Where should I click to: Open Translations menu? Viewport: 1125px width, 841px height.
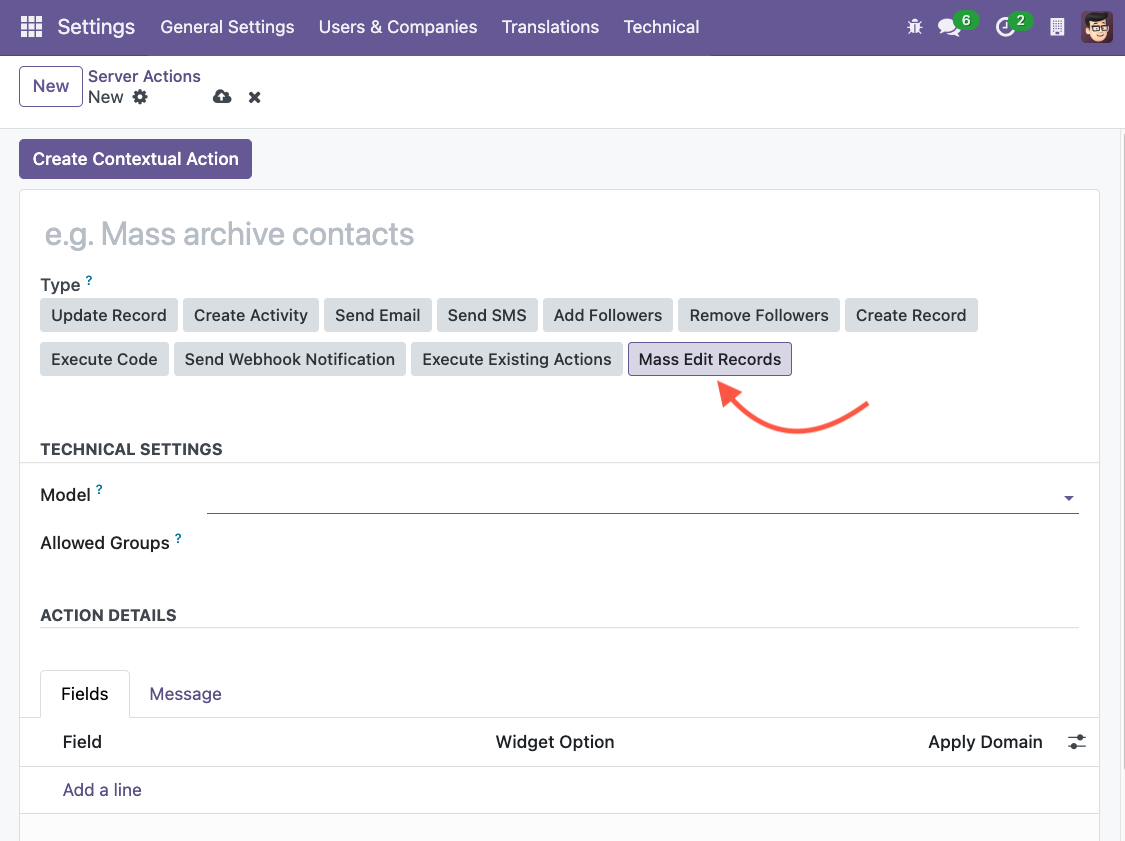[x=550, y=27]
